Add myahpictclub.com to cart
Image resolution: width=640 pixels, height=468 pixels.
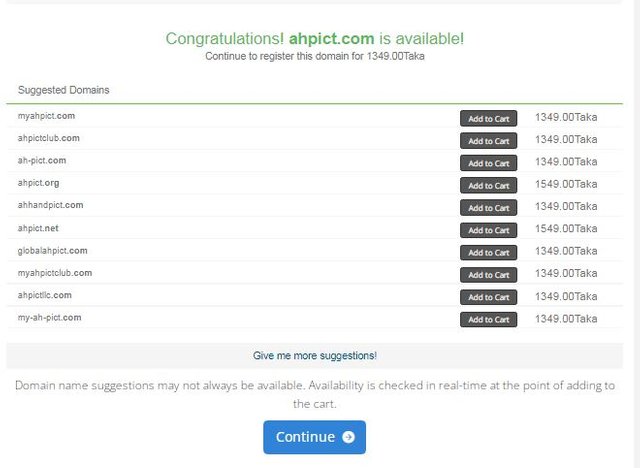tap(489, 275)
